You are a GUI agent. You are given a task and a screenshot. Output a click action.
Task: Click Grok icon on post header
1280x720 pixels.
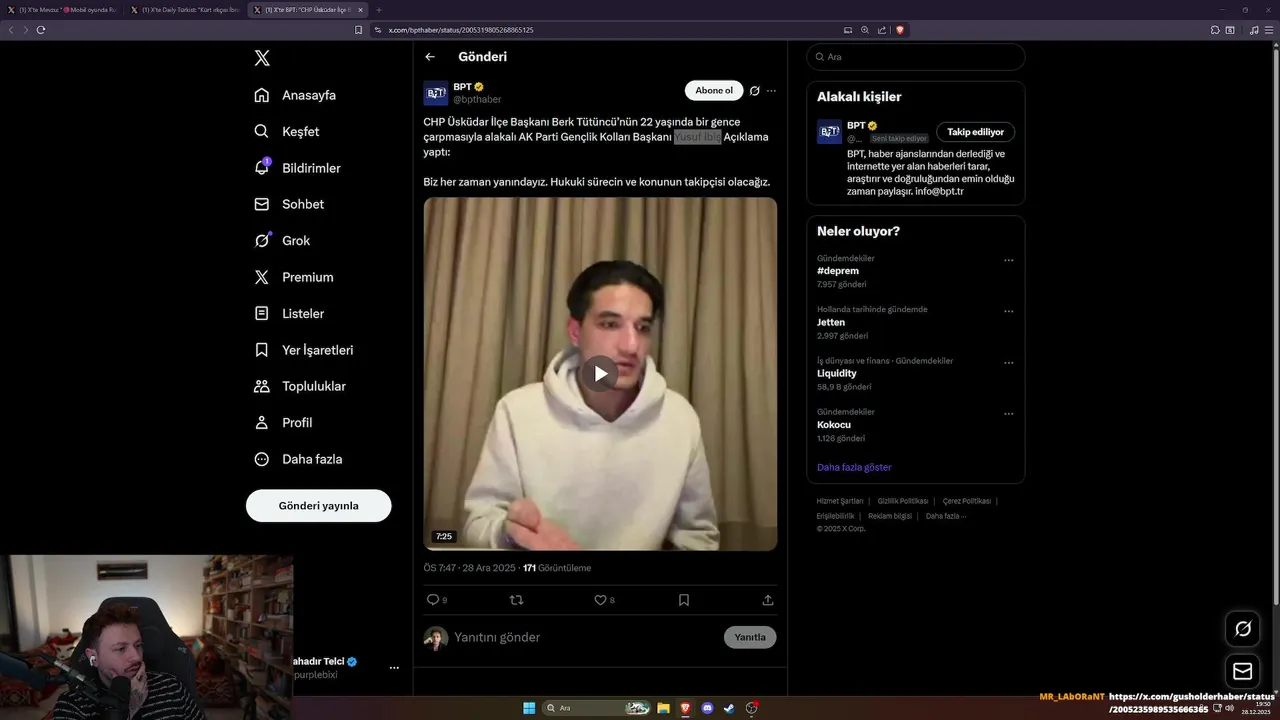[x=755, y=91]
